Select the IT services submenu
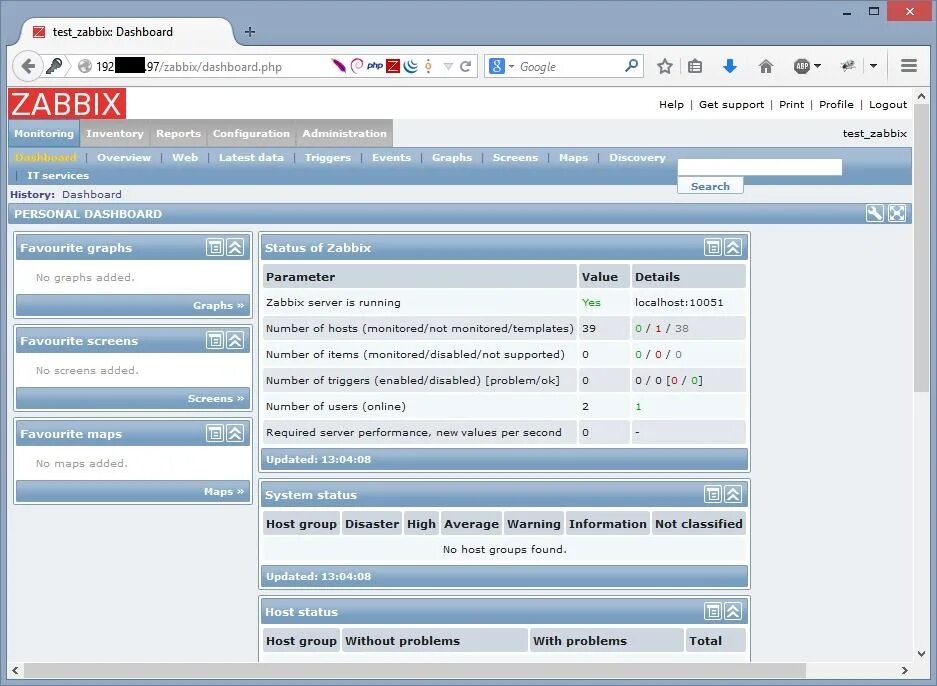 57,176
